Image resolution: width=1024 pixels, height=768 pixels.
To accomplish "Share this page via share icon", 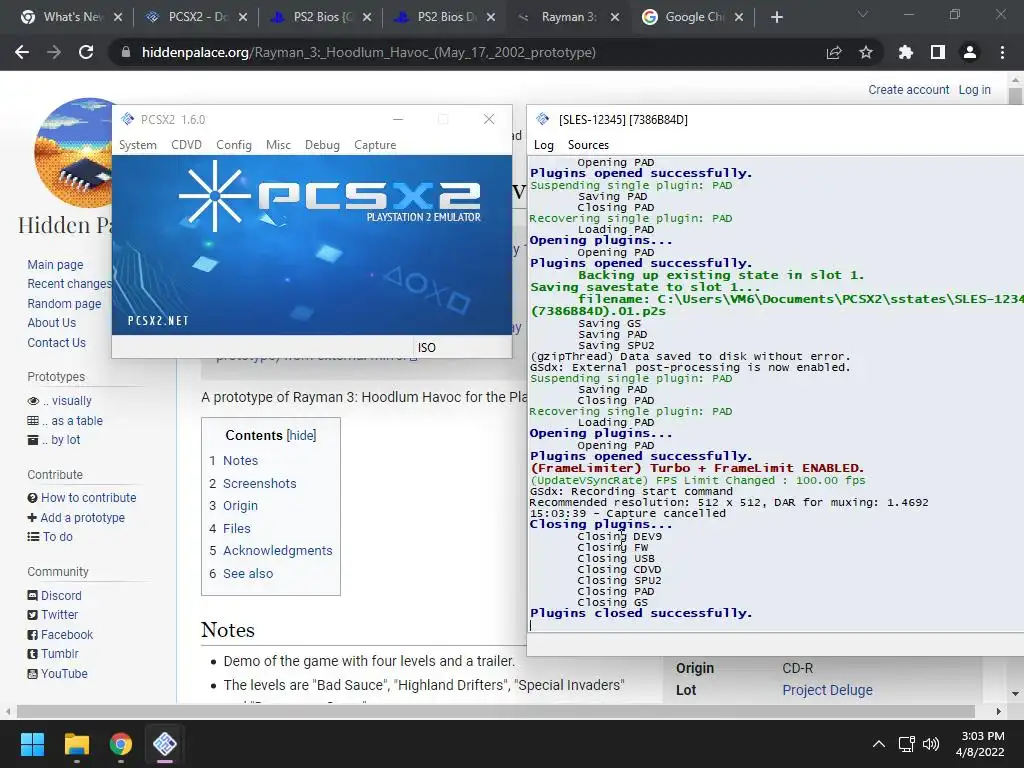I will coord(834,52).
